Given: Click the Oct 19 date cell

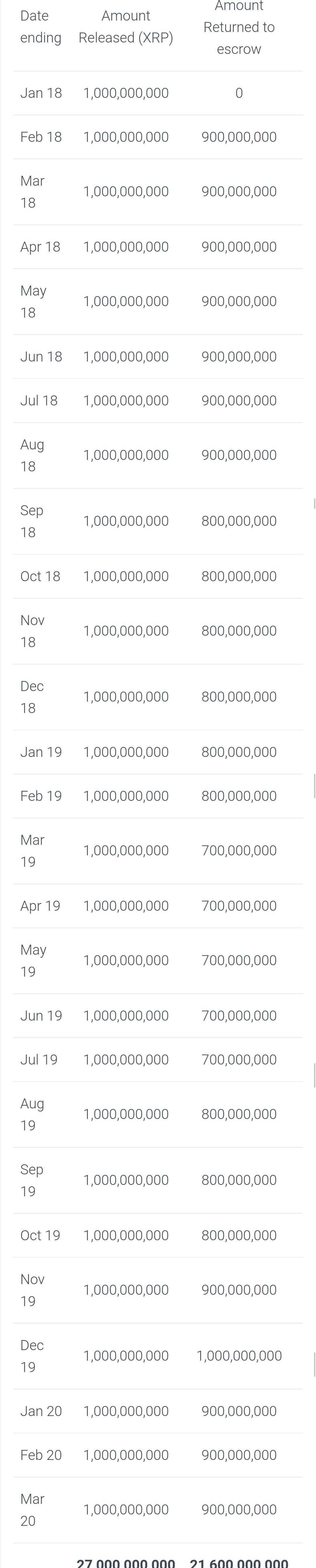Looking at the screenshot, I should [x=40, y=1235].
